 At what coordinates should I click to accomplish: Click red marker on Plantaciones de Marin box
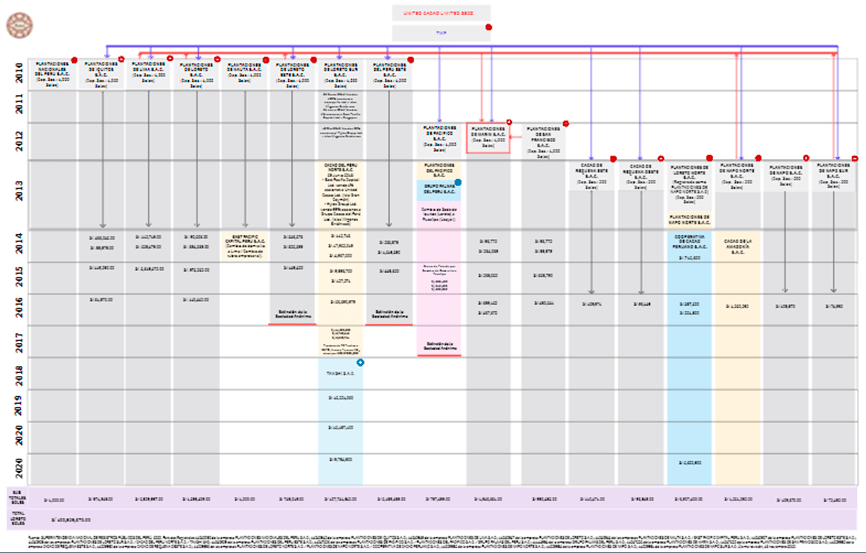tap(509, 122)
